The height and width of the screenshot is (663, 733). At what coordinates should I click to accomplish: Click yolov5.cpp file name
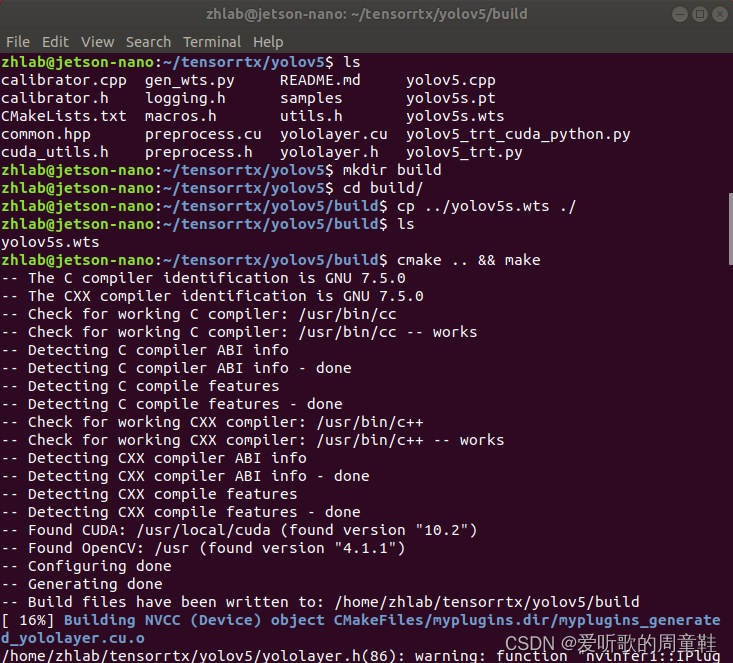451,80
